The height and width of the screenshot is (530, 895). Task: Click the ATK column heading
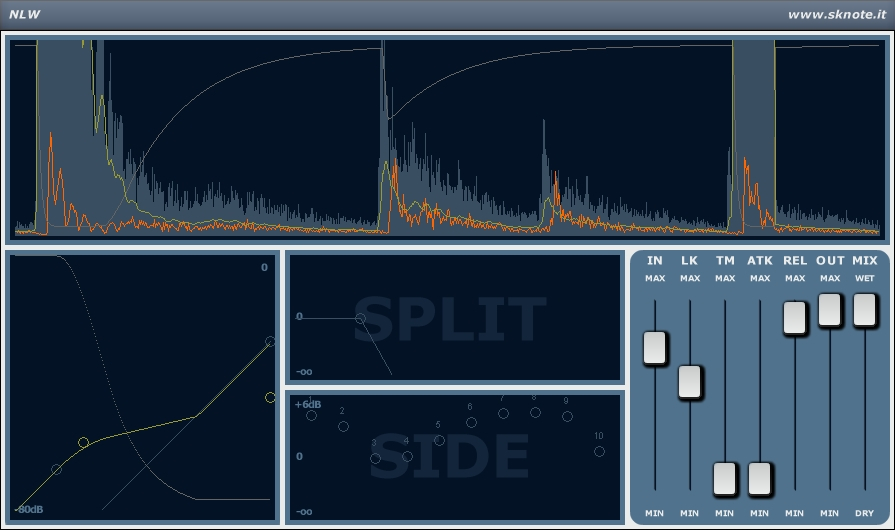[x=760, y=261]
